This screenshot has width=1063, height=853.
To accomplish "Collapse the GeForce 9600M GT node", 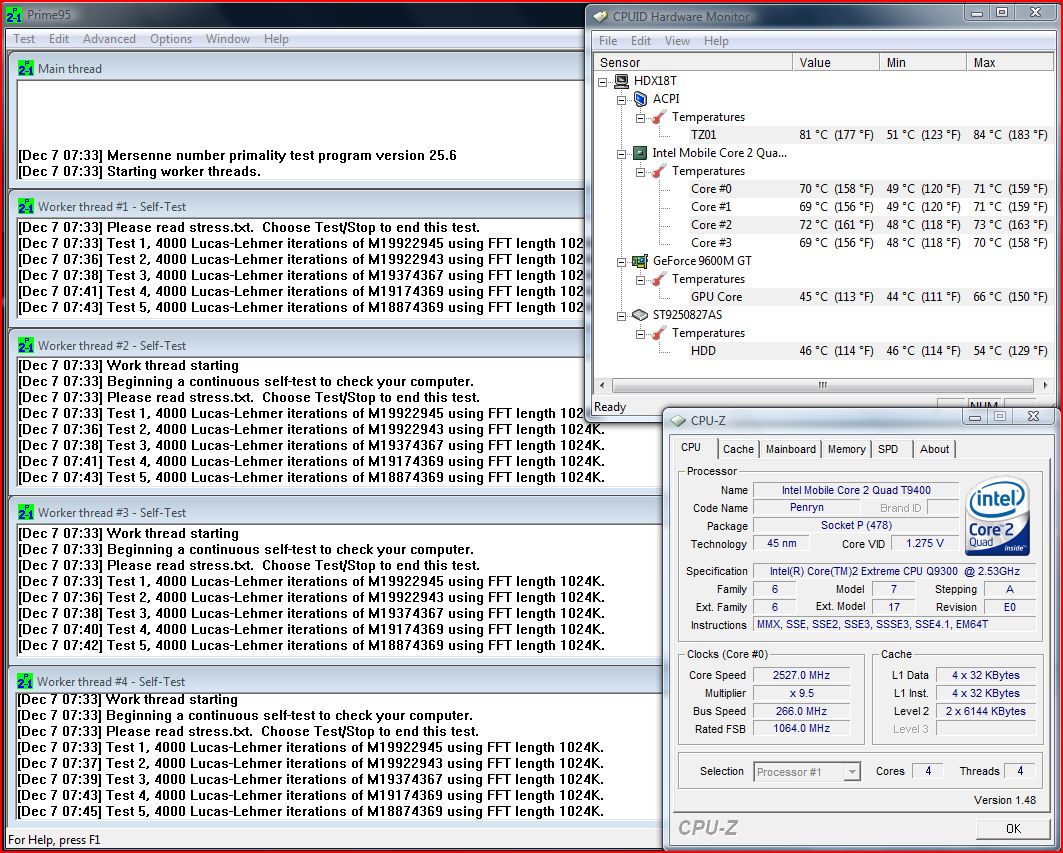I will 622,262.
